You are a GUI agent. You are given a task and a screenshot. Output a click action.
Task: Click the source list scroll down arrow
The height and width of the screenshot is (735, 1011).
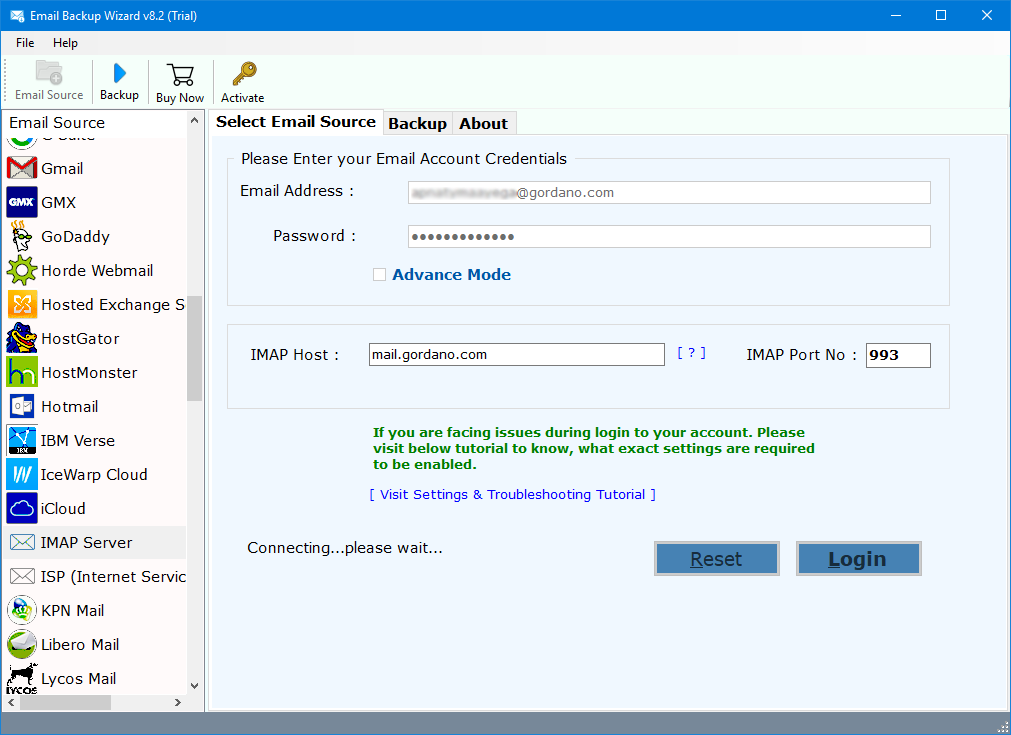[x=195, y=686]
